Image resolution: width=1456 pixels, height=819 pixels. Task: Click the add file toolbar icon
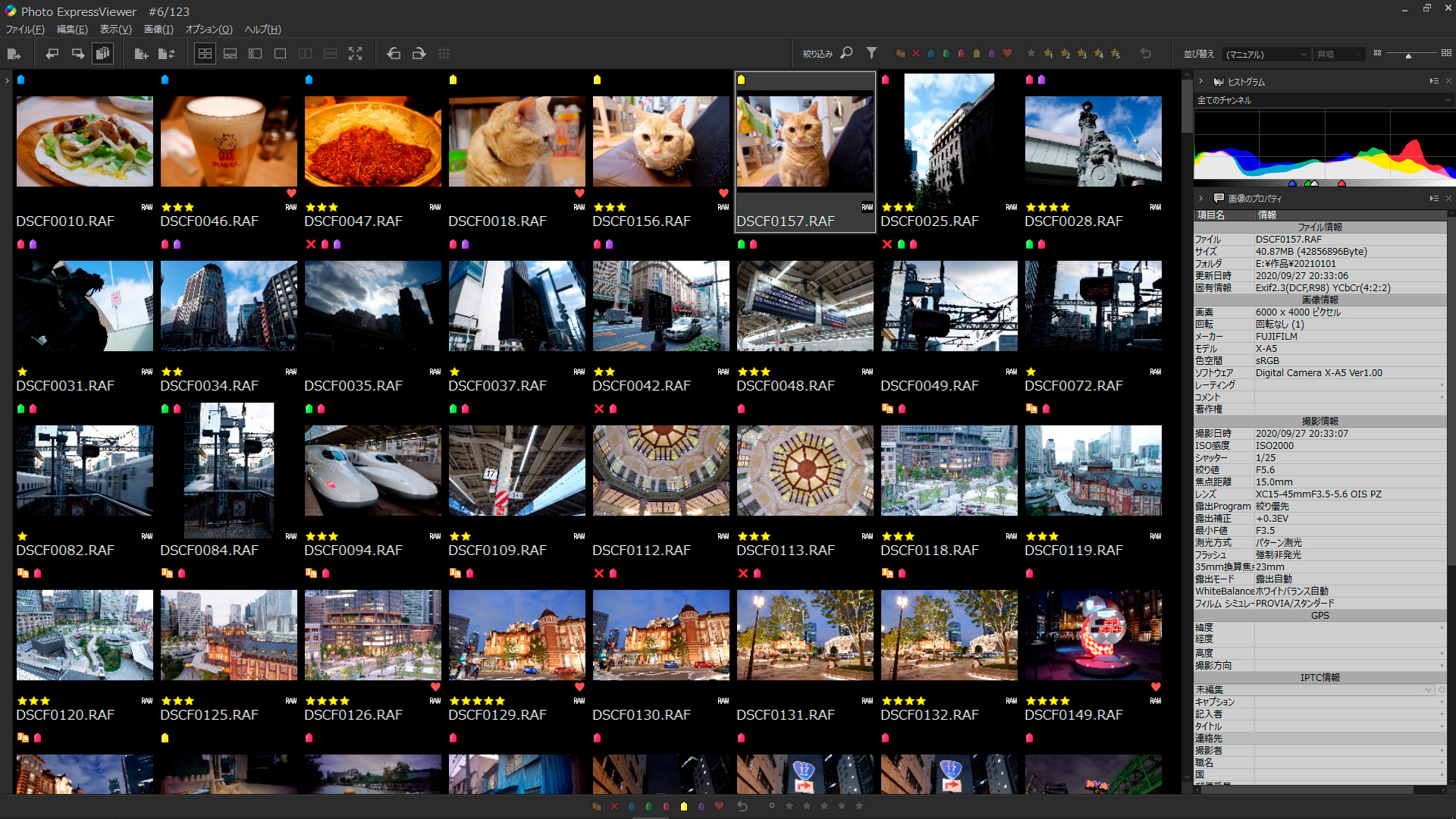(141, 54)
